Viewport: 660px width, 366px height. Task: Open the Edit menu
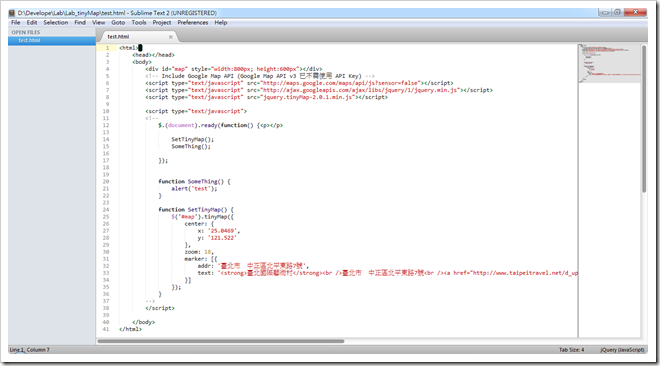(x=32, y=22)
